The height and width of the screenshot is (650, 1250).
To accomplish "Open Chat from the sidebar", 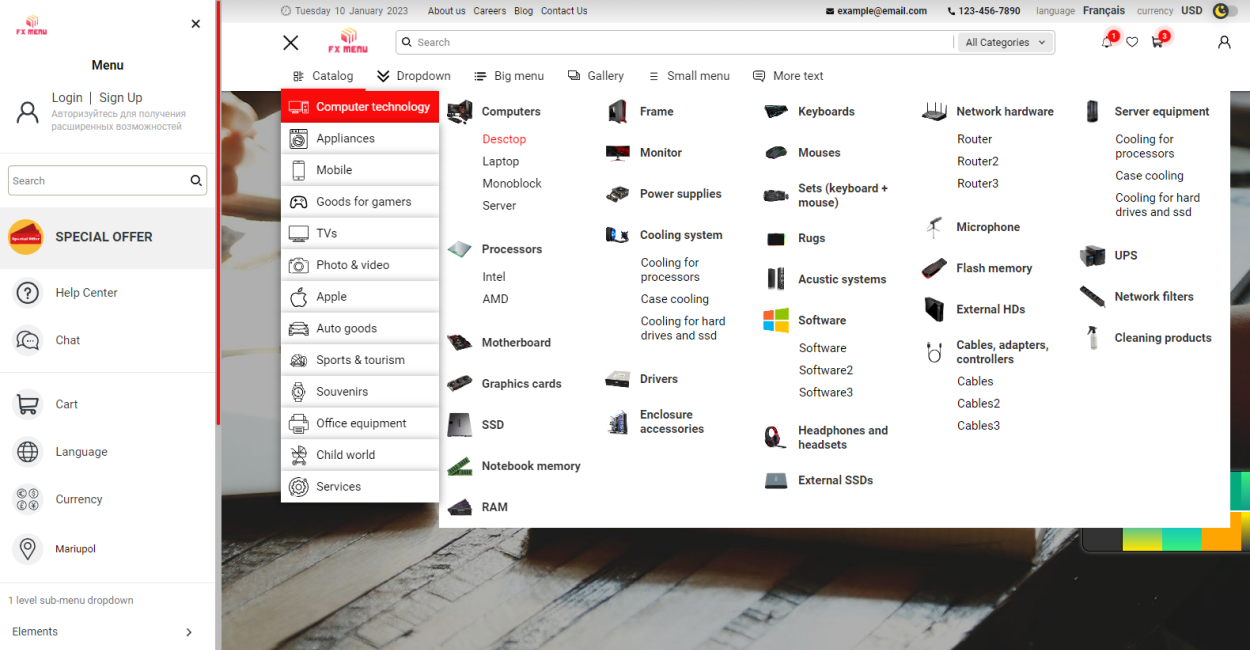I will pos(68,340).
